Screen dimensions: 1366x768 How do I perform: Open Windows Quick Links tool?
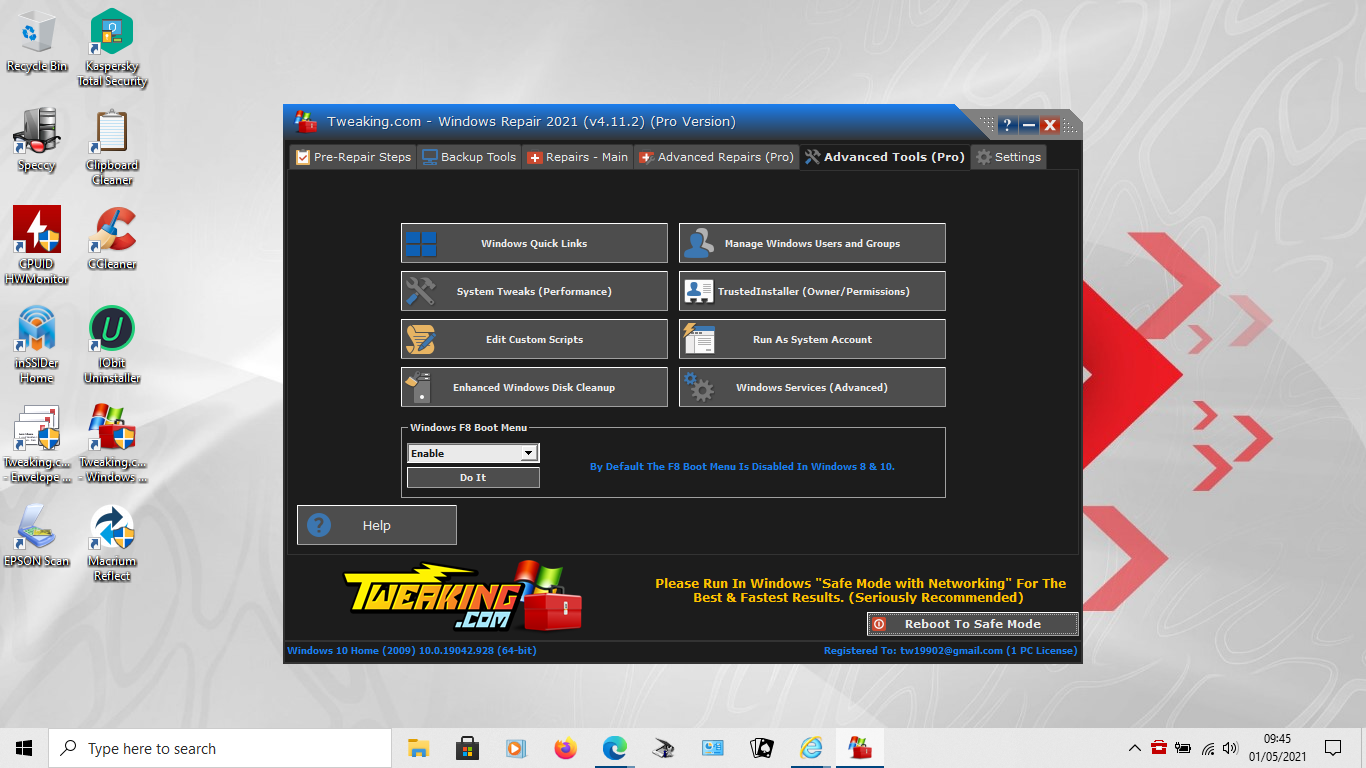pos(534,243)
